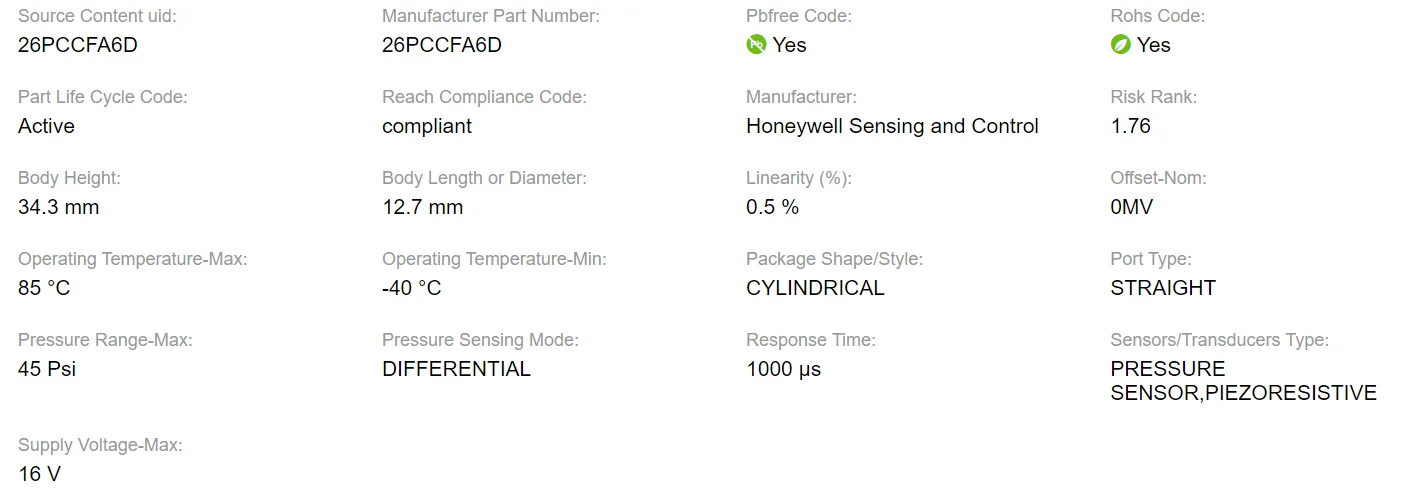Click the Operating Temperature-Max value 85 °C
This screenshot has height=491, width=1423.
pos(44,288)
